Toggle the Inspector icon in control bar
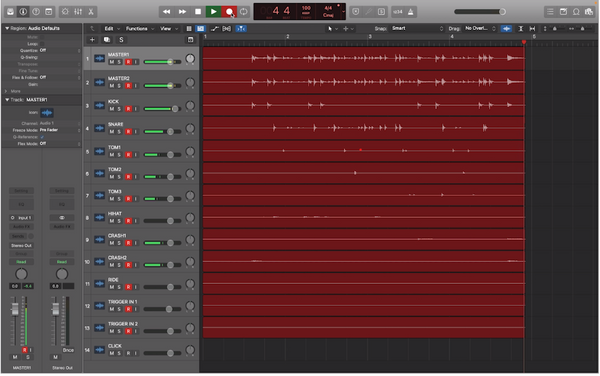 coord(23,12)
